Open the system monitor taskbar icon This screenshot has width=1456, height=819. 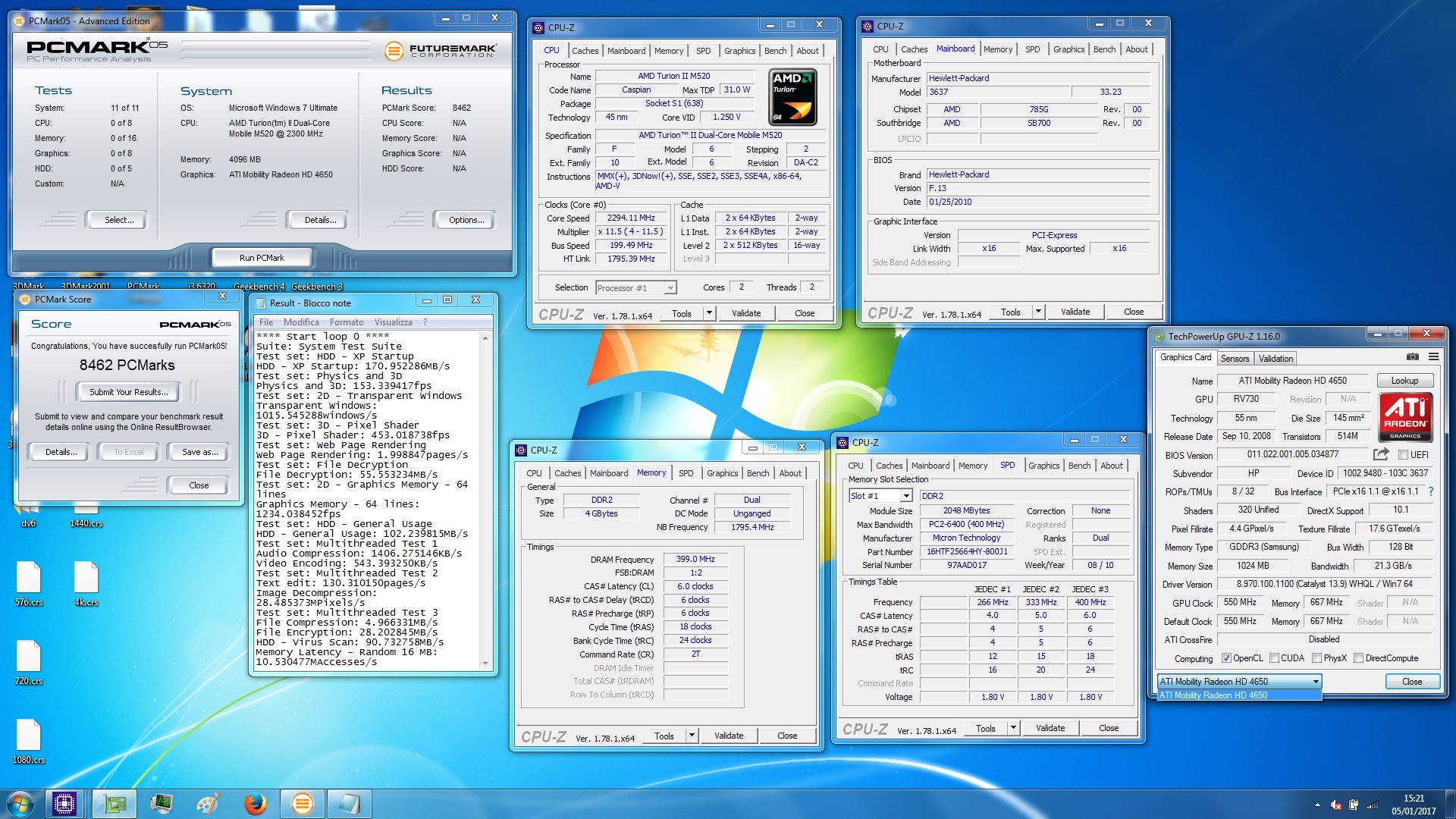162,804
